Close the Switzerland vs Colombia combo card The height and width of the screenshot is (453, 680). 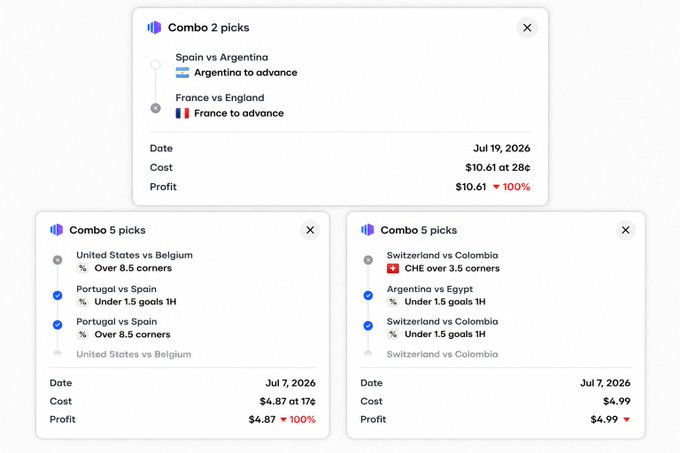(625, 230)
